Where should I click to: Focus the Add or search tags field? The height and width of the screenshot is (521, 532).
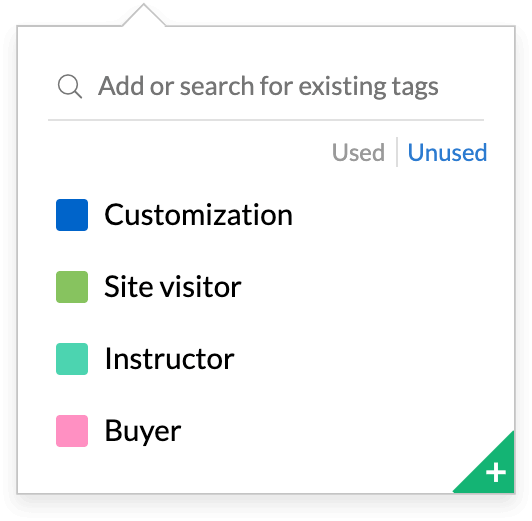click(x=266, y=86)
